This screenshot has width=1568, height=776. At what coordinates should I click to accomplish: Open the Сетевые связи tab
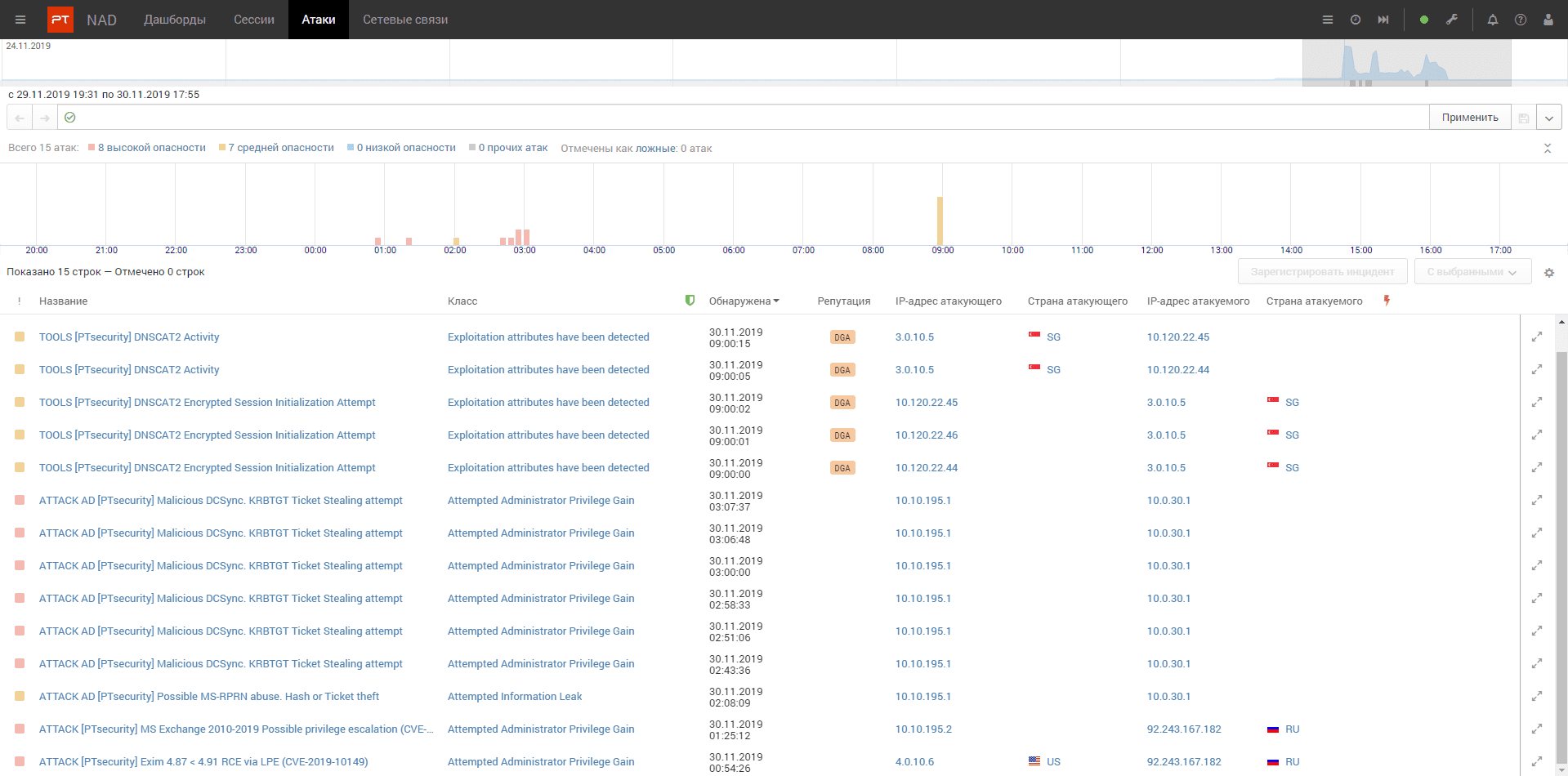405,20
